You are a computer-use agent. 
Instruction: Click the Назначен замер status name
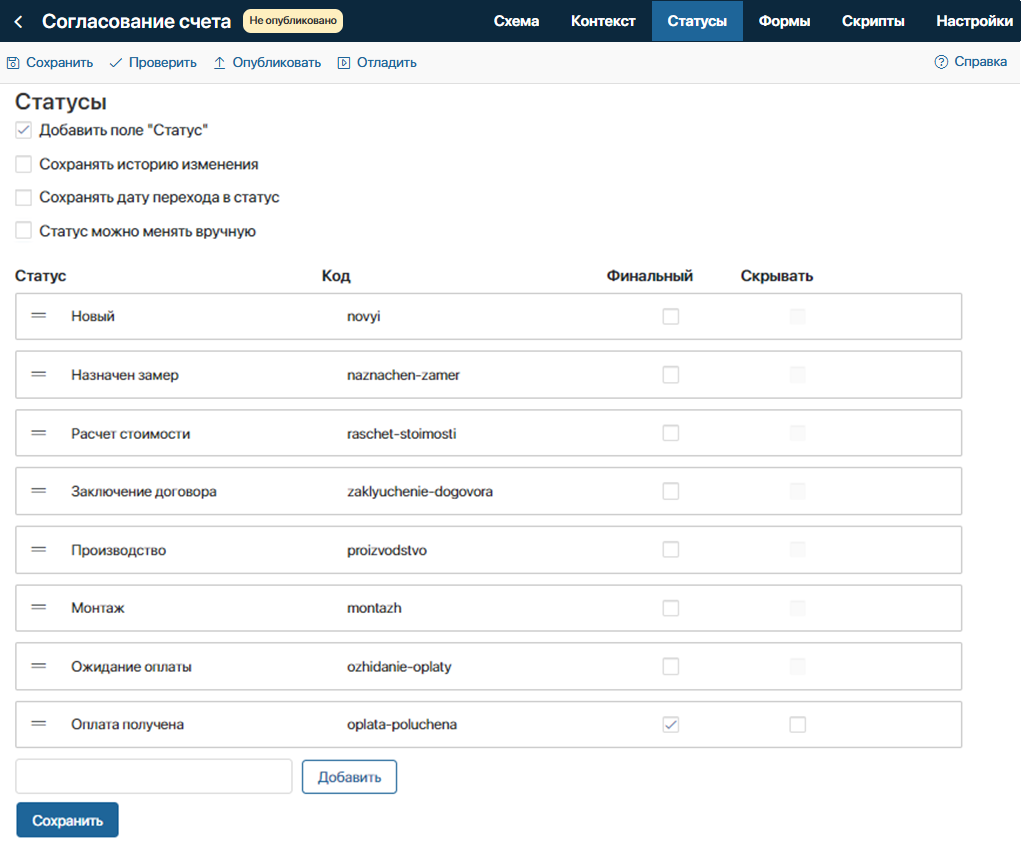[x=125, y=375]
